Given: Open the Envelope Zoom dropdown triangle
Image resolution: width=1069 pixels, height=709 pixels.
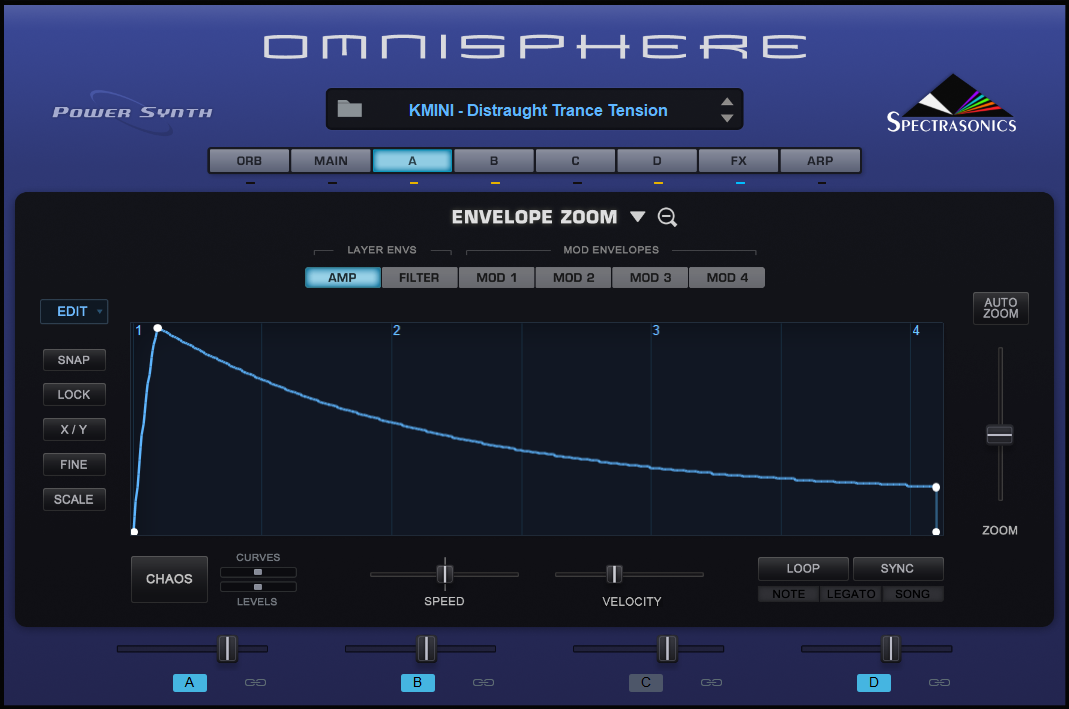Looking at the screenshot, I should 637,217.
